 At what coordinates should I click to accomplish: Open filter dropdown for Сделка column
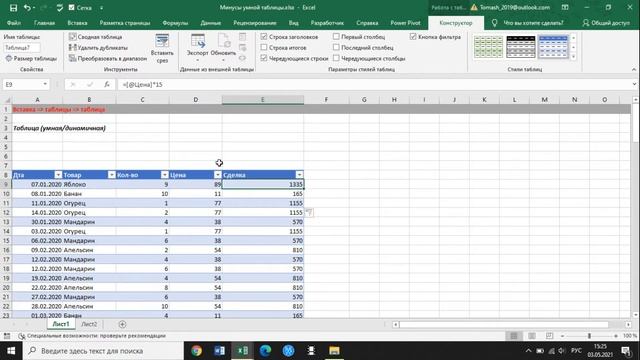coord(299,175)
